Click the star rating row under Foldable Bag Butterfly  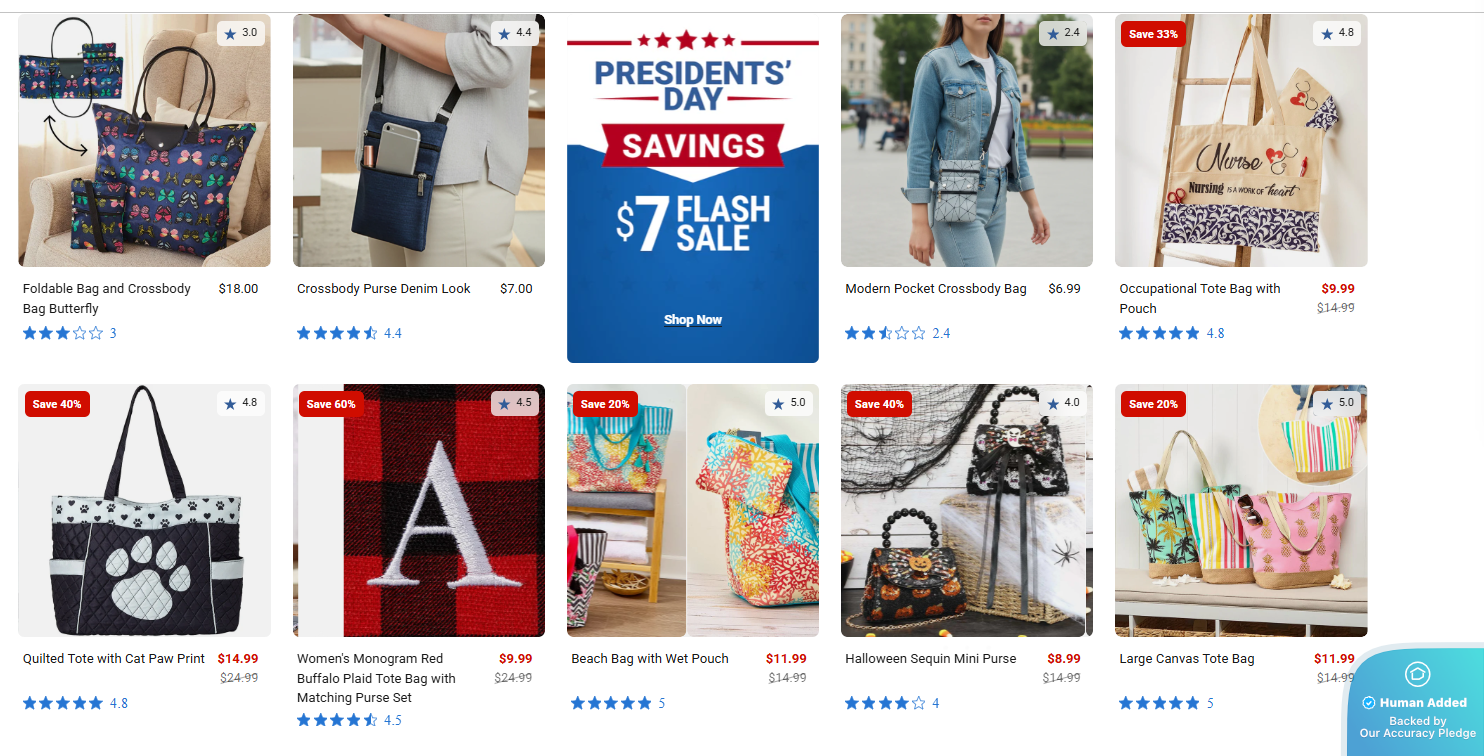coord(70,333)
